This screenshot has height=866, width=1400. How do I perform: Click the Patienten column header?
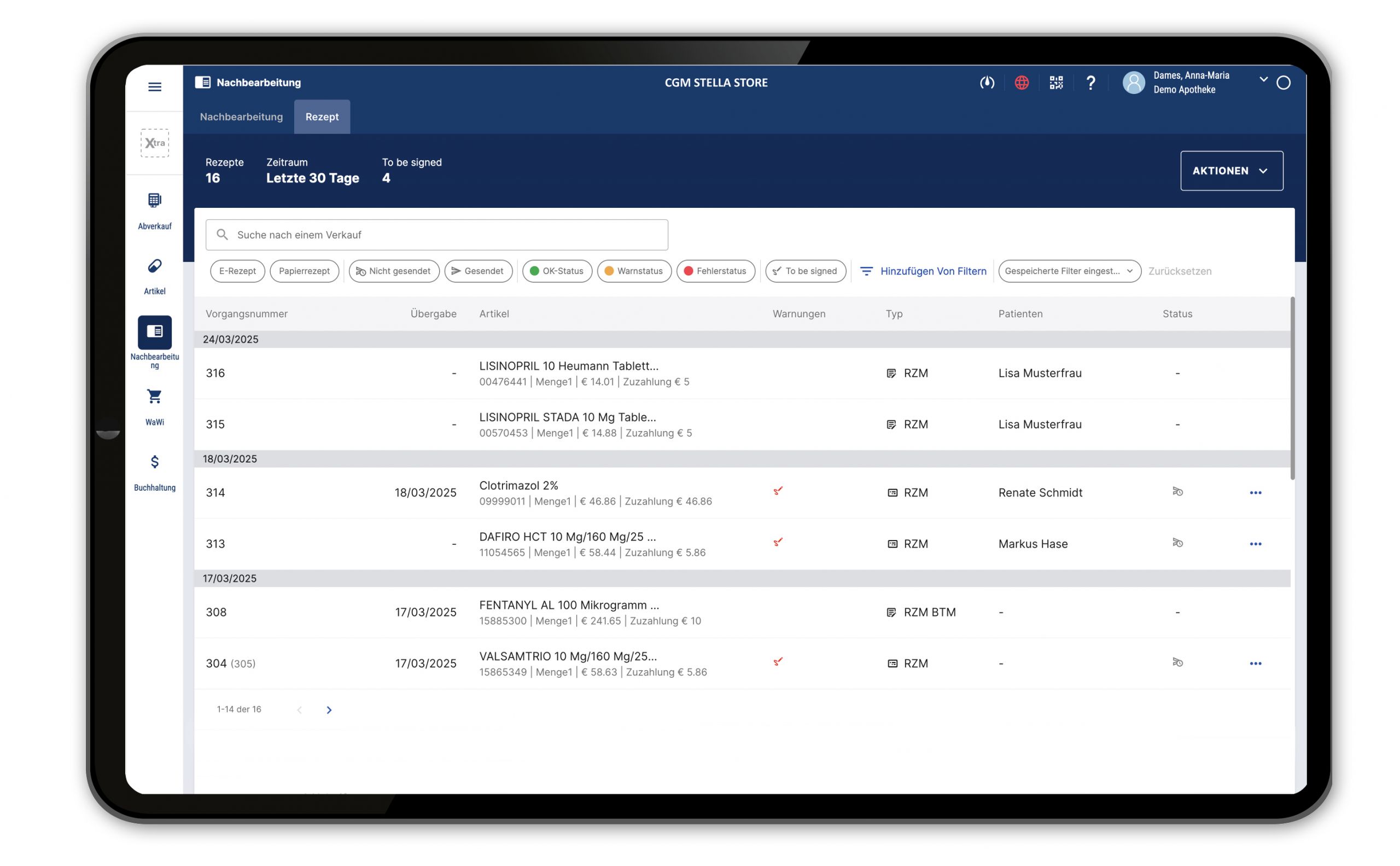(1020, 314)
